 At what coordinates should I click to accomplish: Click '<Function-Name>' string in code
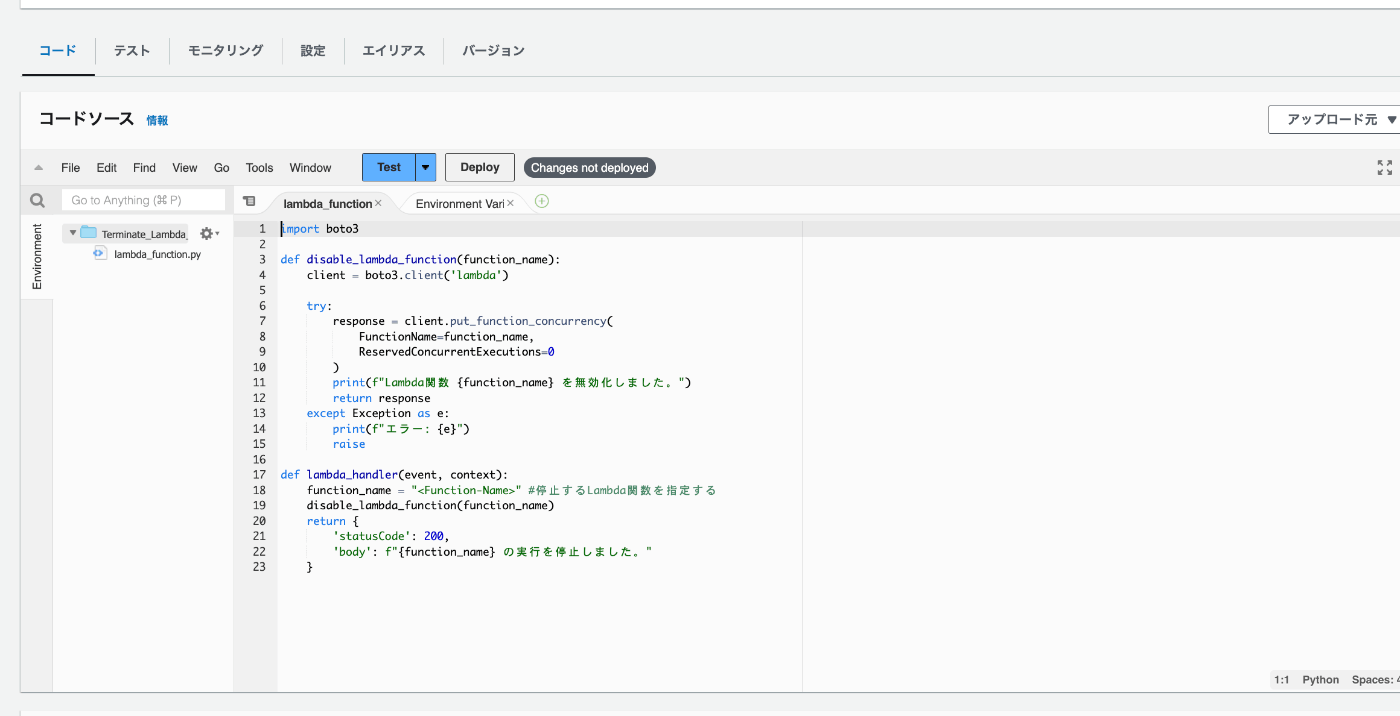tap(467, 490)
